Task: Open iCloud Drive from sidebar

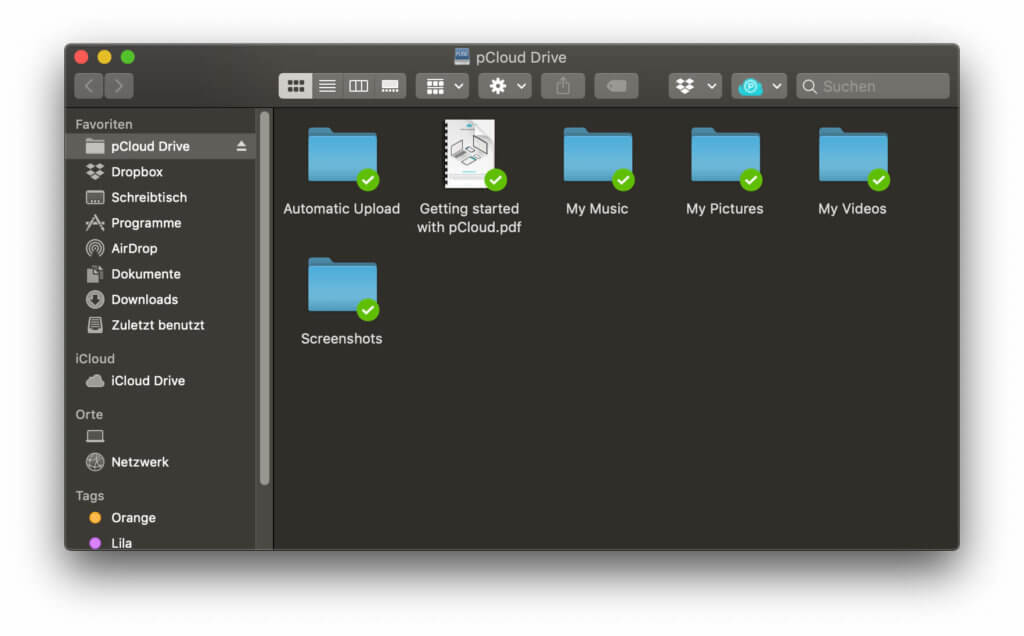Action: pyautogui.click(x=147, y=381)
